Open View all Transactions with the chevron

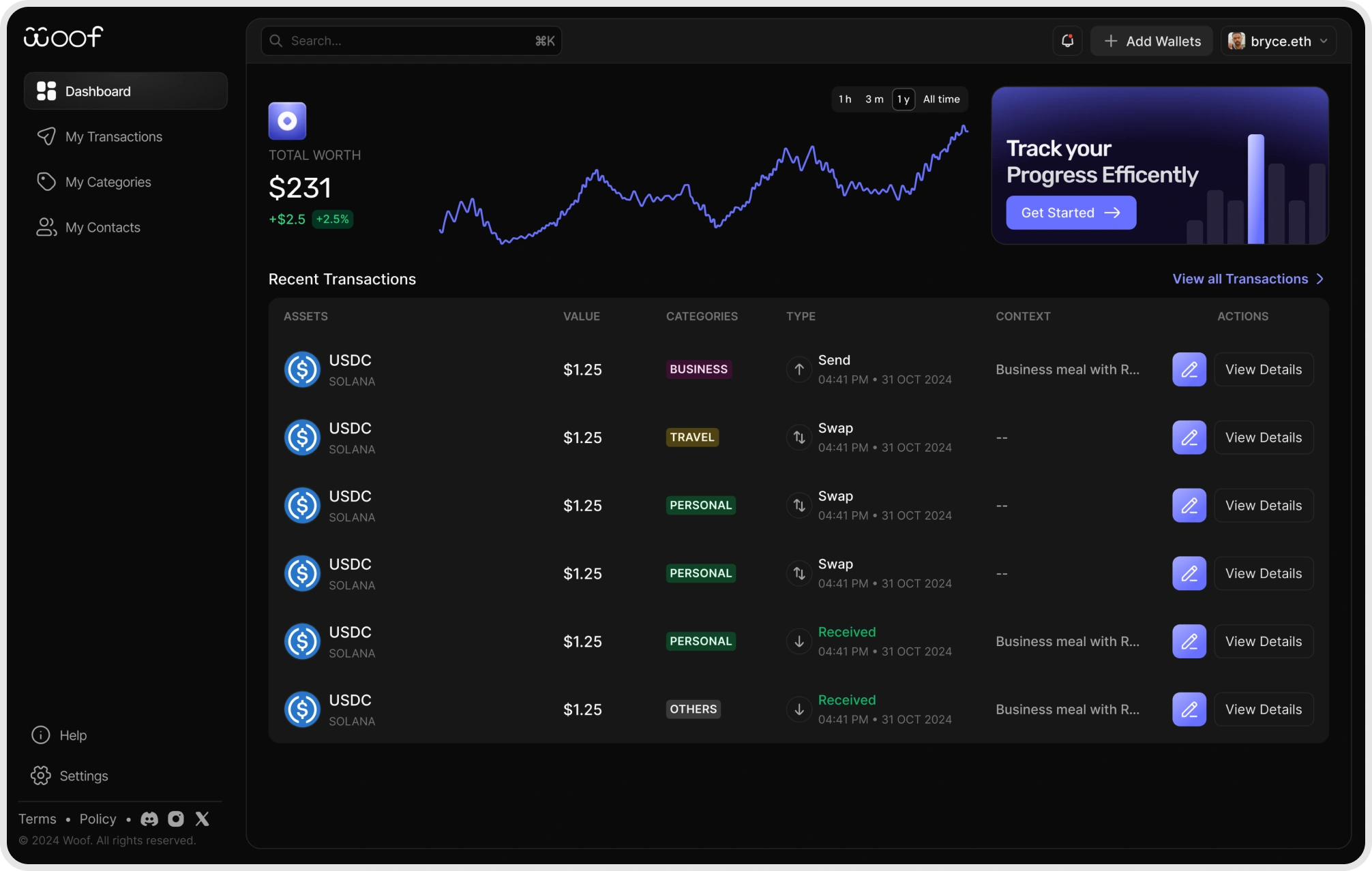[1320, 279]
